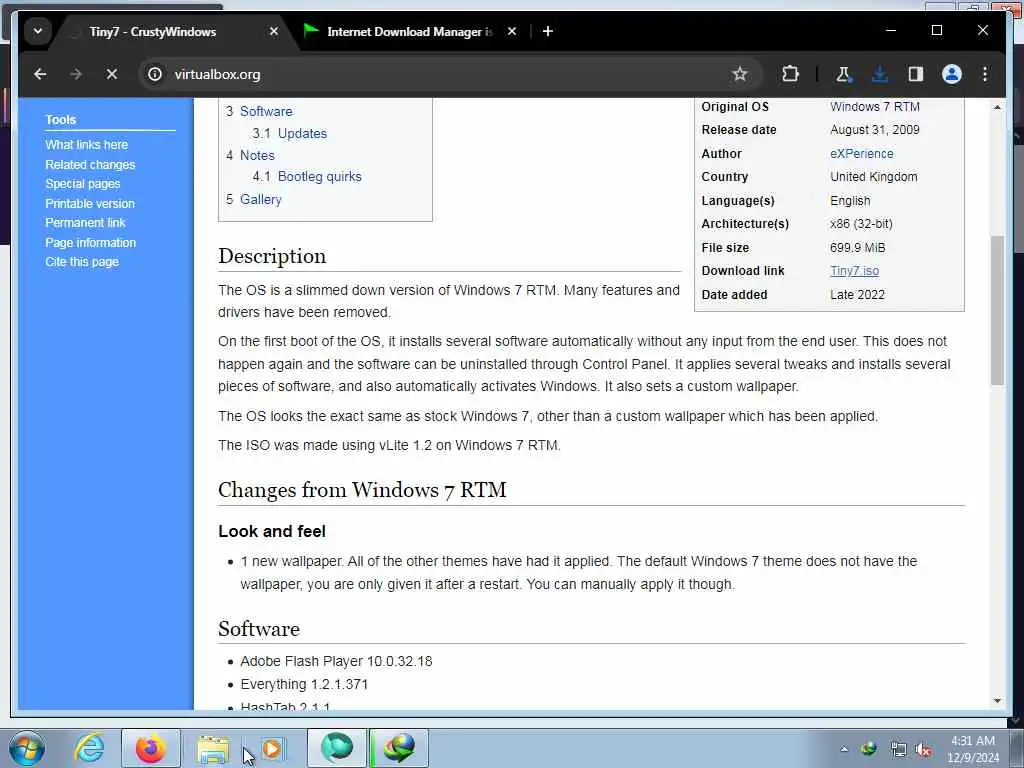Open What links here tool
1024x768 pixels.
pos(86,145)
